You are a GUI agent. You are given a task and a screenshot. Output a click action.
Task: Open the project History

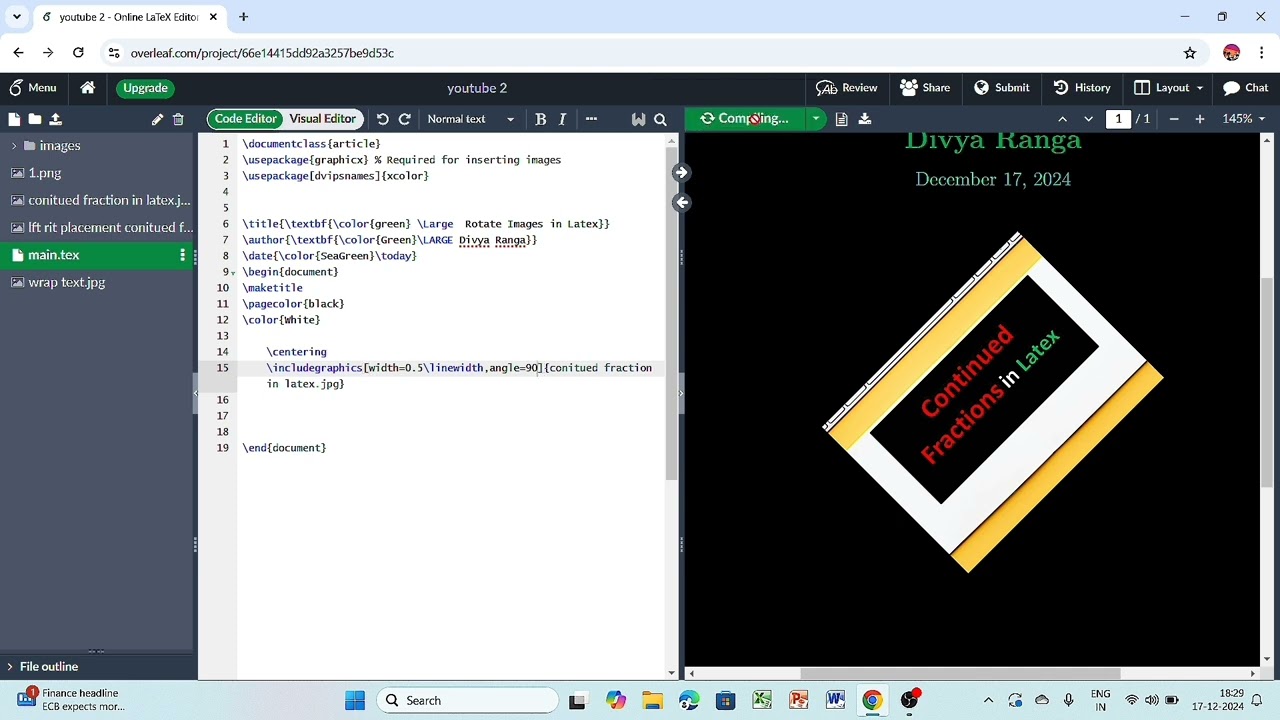pos(1082,88)
